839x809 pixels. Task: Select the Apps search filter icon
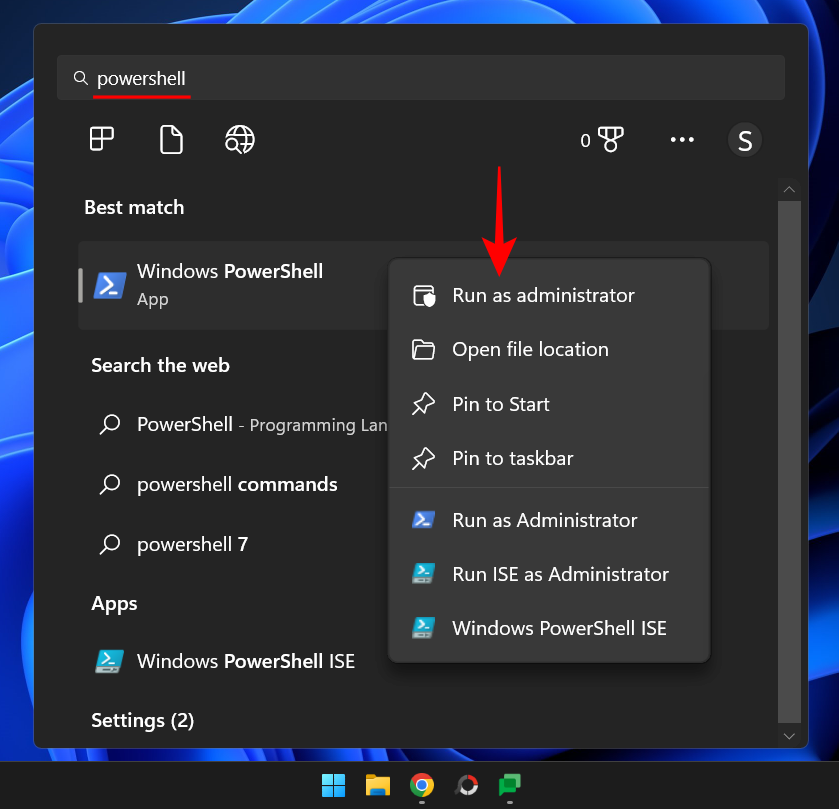(x=100, y=140)
